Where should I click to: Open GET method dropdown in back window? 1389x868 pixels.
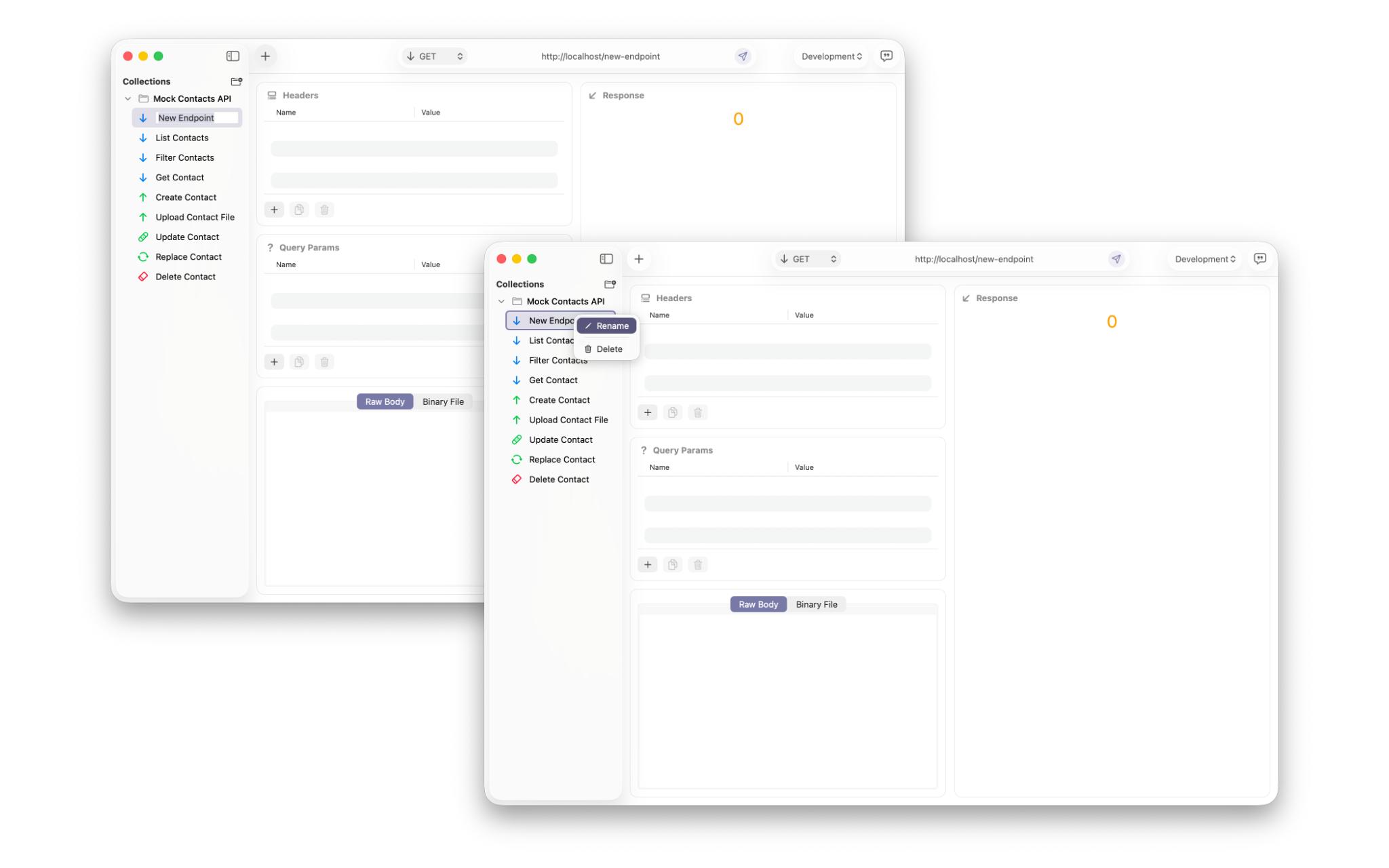click(434, 56)
